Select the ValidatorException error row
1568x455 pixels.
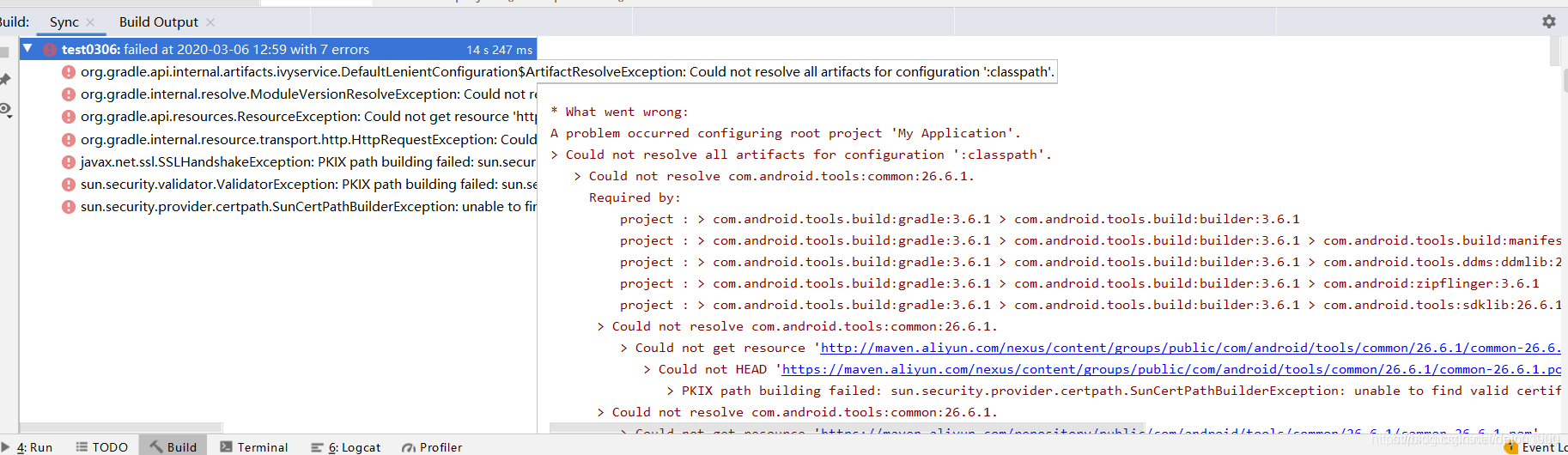tap(298, 184)
